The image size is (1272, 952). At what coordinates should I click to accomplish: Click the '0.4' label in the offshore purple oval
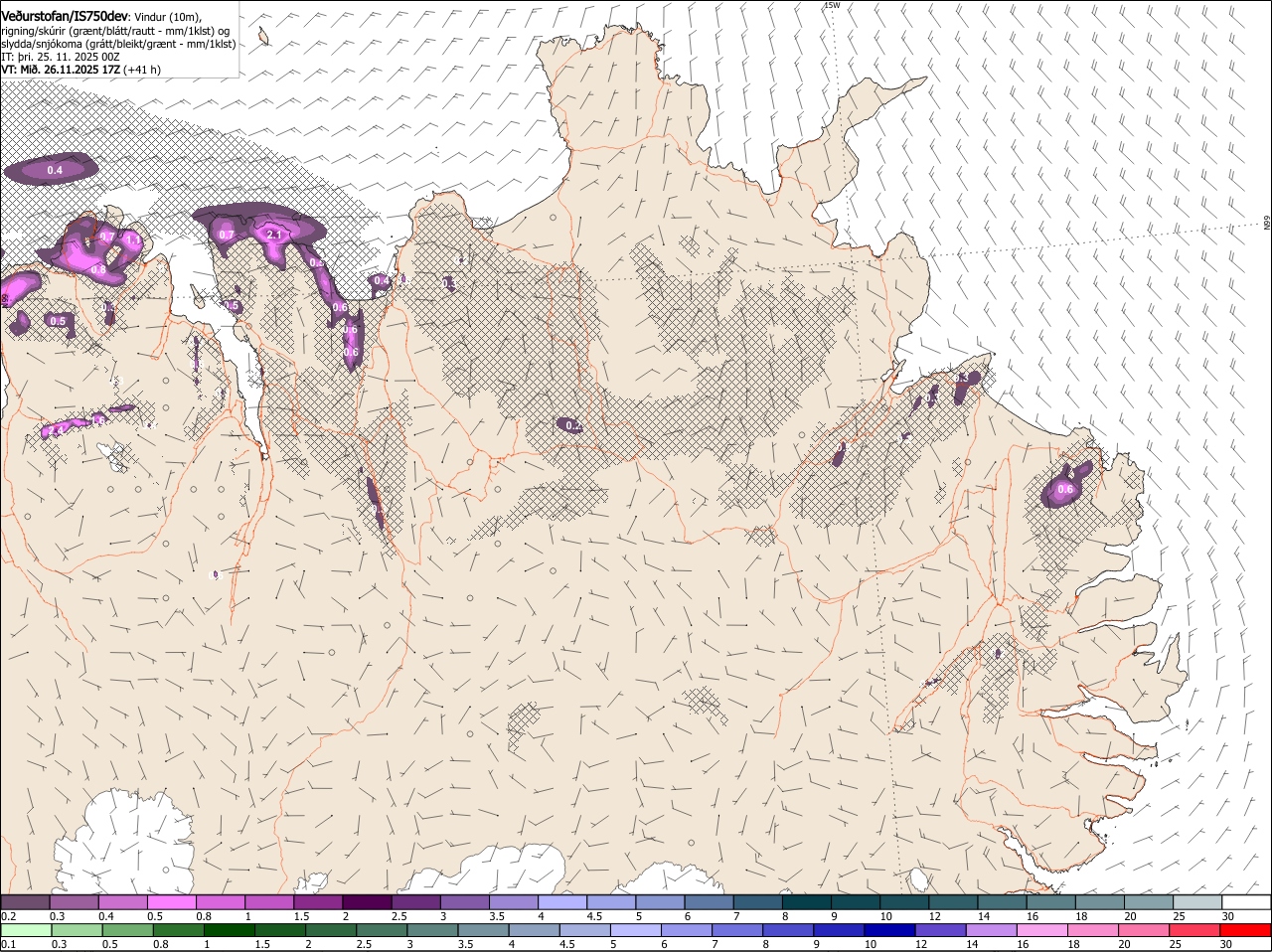[x=55, y=171]
